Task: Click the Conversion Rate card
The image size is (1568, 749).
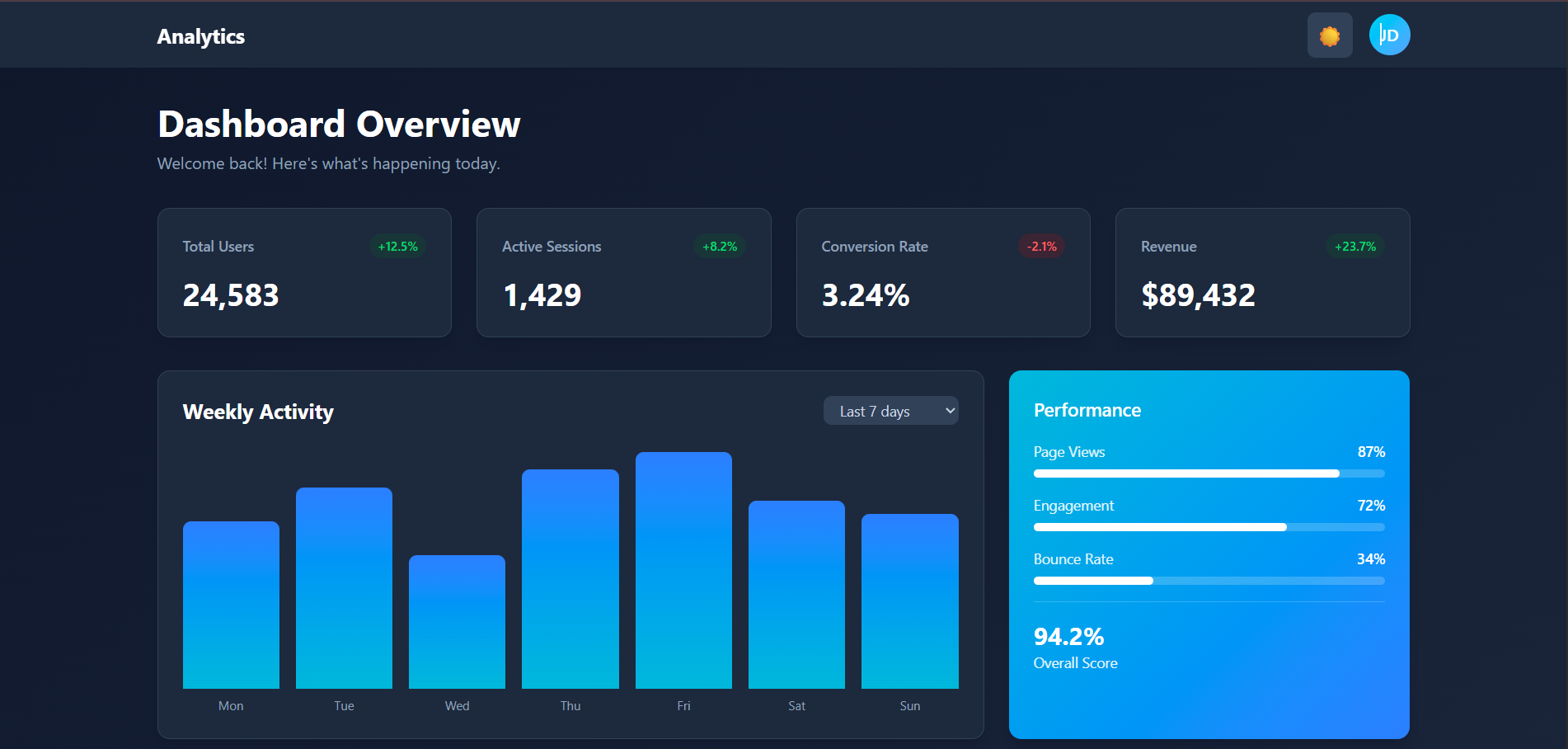Action: pos(942,272)
